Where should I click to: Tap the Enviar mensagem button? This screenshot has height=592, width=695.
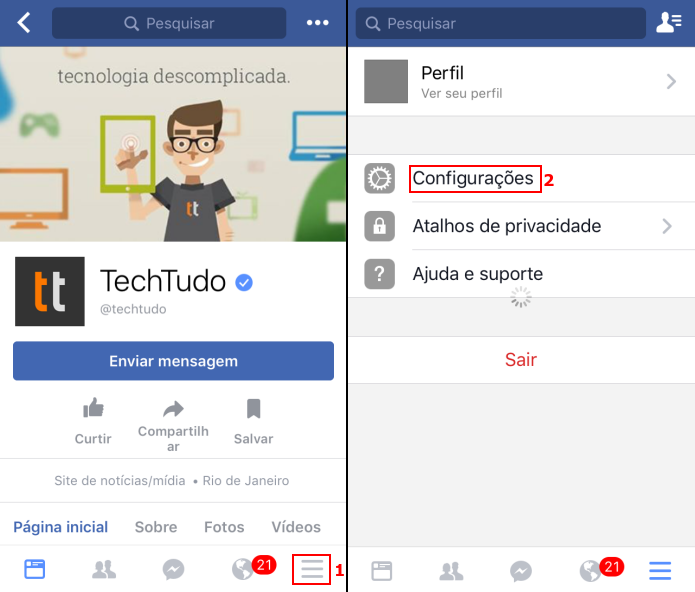tap(173, 361)
